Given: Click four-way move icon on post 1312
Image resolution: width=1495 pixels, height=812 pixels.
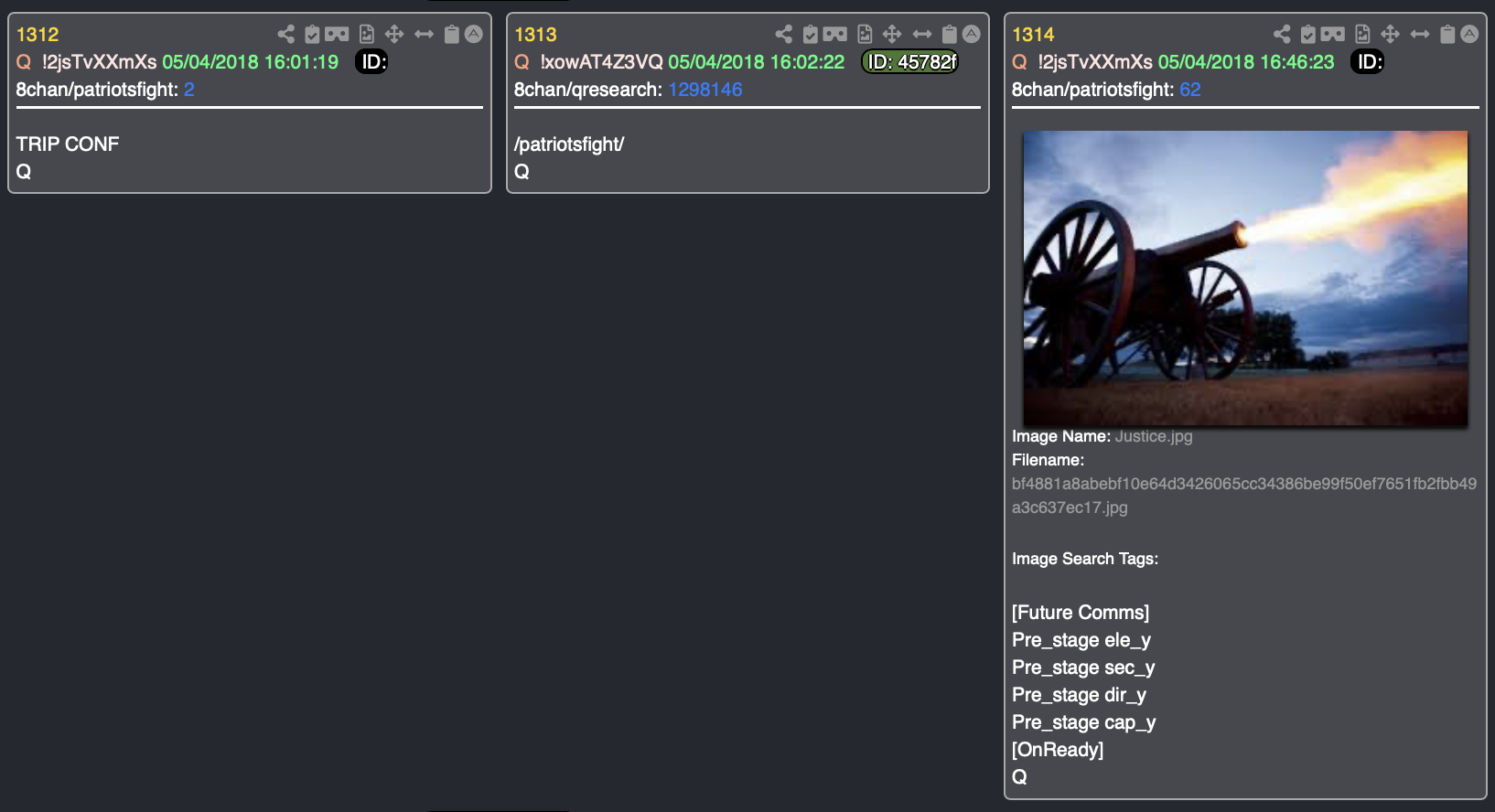Looking at the screenshot, I should coord(394,34).
